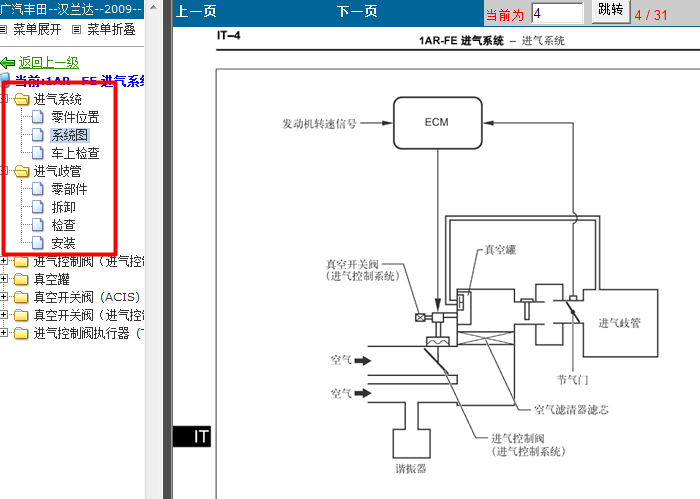Click the 真空开关阀（进气控 folder icon

[21, 315]
